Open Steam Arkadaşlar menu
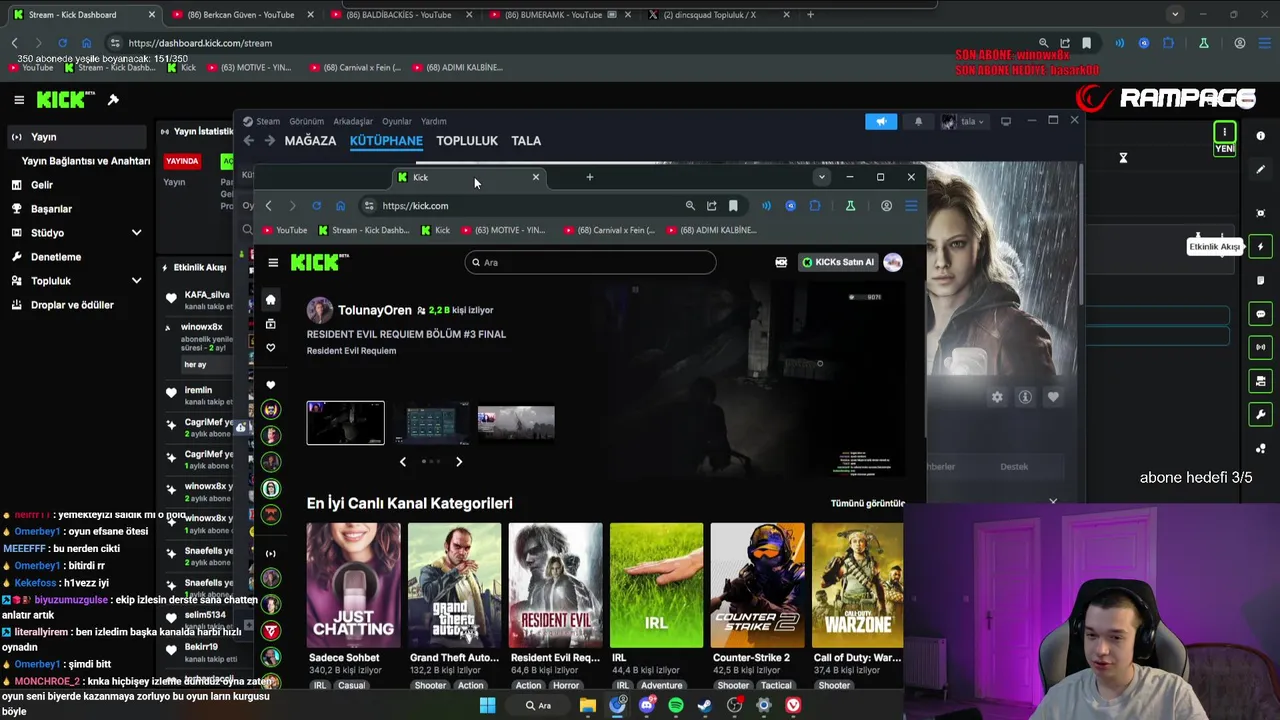The width and height of the screenshot is (1280, 720). tap(353, 121)
